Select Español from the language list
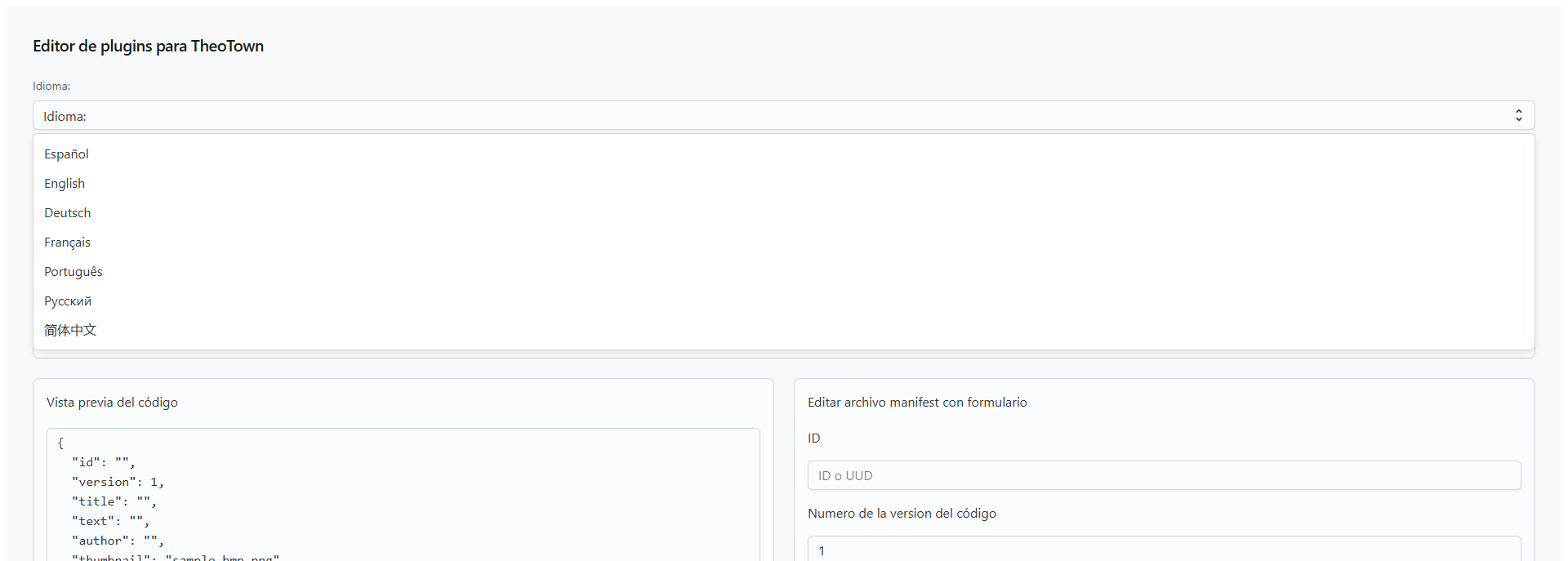The width and height of the screenshot is (1568, 561). click(x=783, y=154)
